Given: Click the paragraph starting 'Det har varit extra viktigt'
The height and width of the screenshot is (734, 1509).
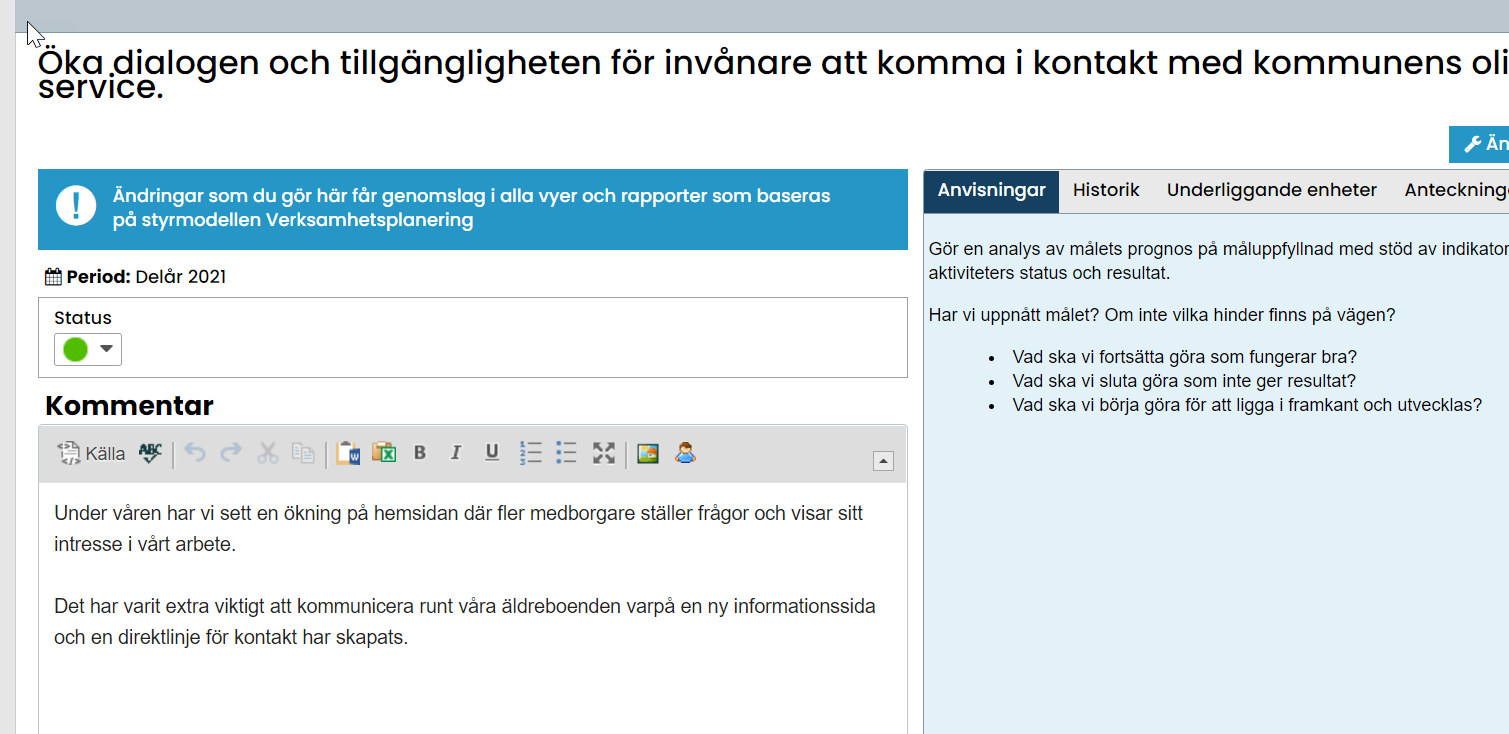Looking at the screenshot, I should (x=465, y=622).
